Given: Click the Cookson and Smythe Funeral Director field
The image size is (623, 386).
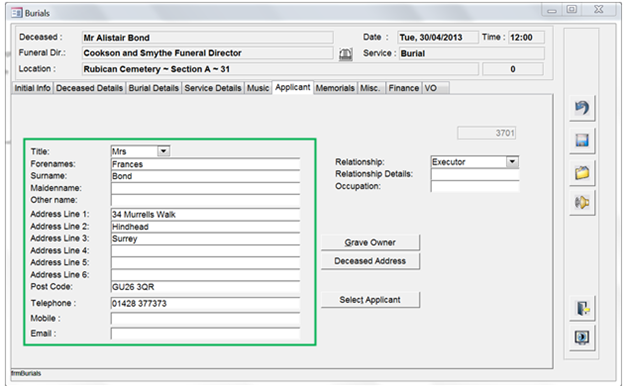Looking at the screenshot, I should click(207, 53).
